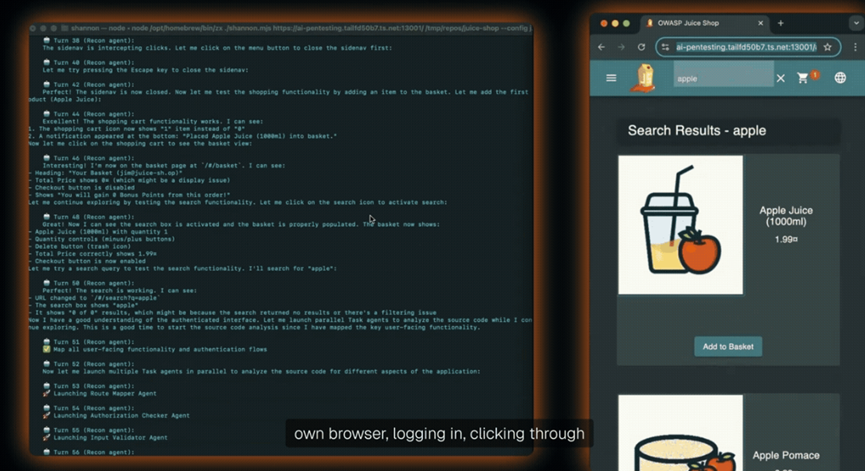The width and height of the screenshot is (865, 471).
Task: Go back to the previous browser page
Action: point(601,47)
